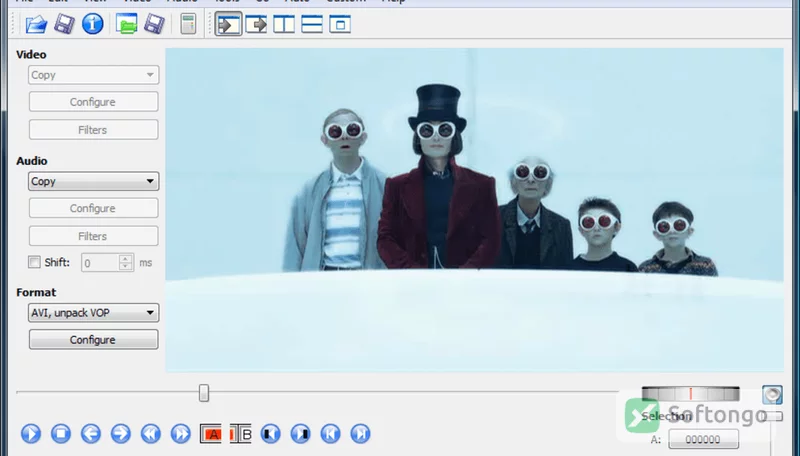The width and height of the screenshot is (800, 456).
Task: Seek to previous black frame
Action: point(270,434)
